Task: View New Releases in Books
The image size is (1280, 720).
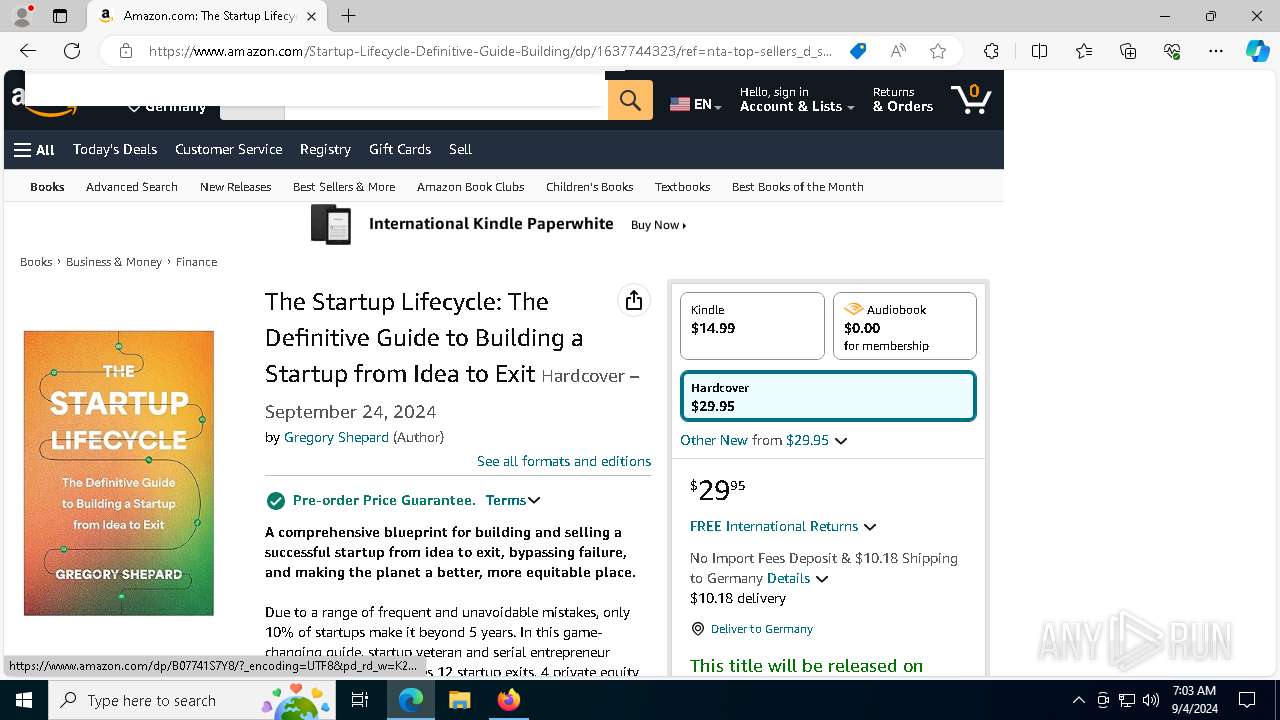Action: pyautogui.click(x=235, y=187)
